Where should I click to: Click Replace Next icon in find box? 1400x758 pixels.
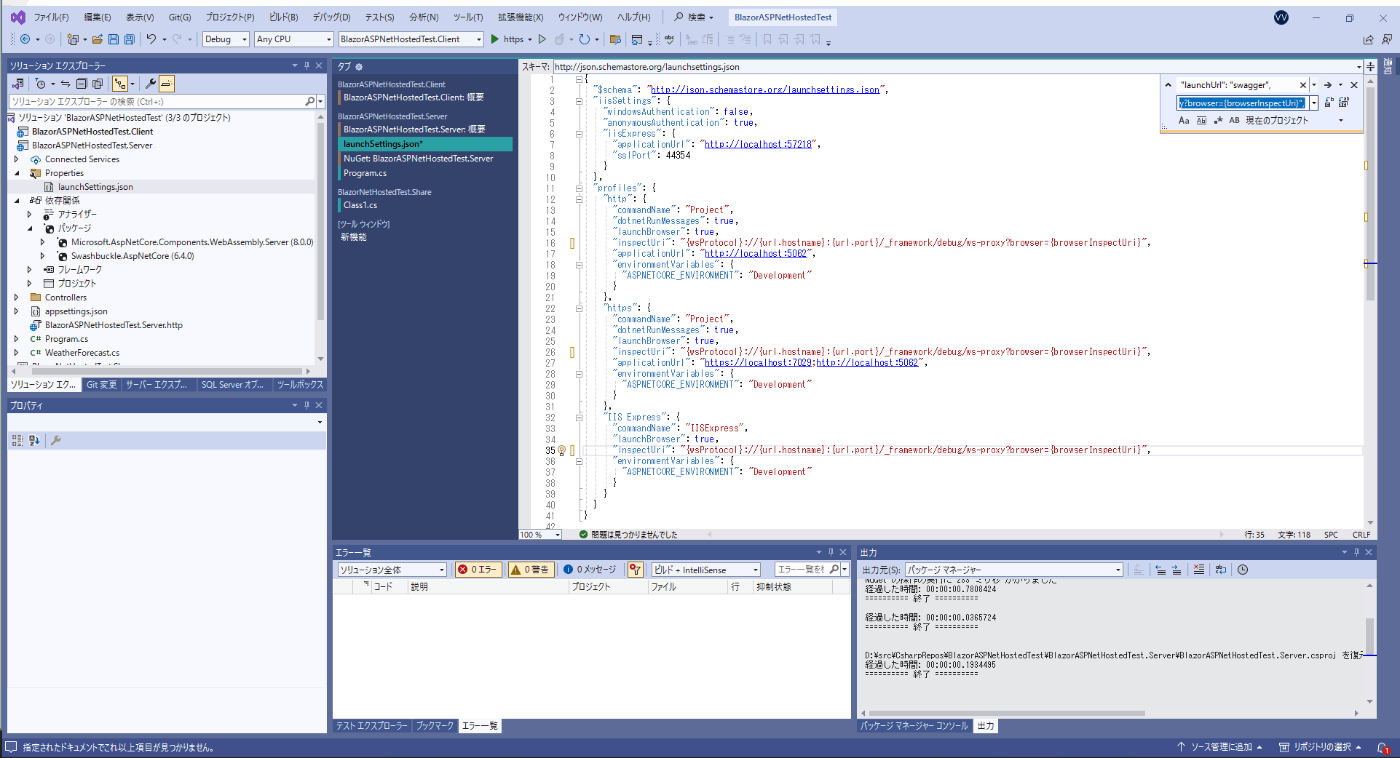click(x=1329, y=103)
